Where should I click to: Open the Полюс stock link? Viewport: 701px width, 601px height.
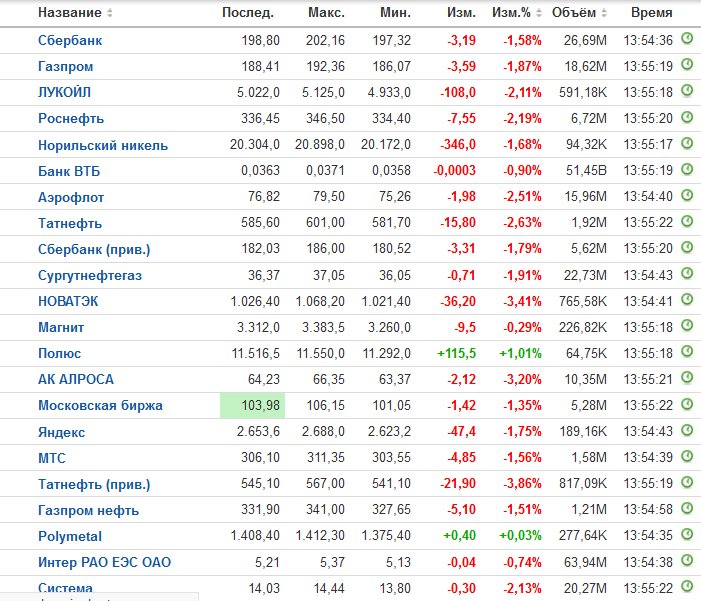click(x=59, y=354)
